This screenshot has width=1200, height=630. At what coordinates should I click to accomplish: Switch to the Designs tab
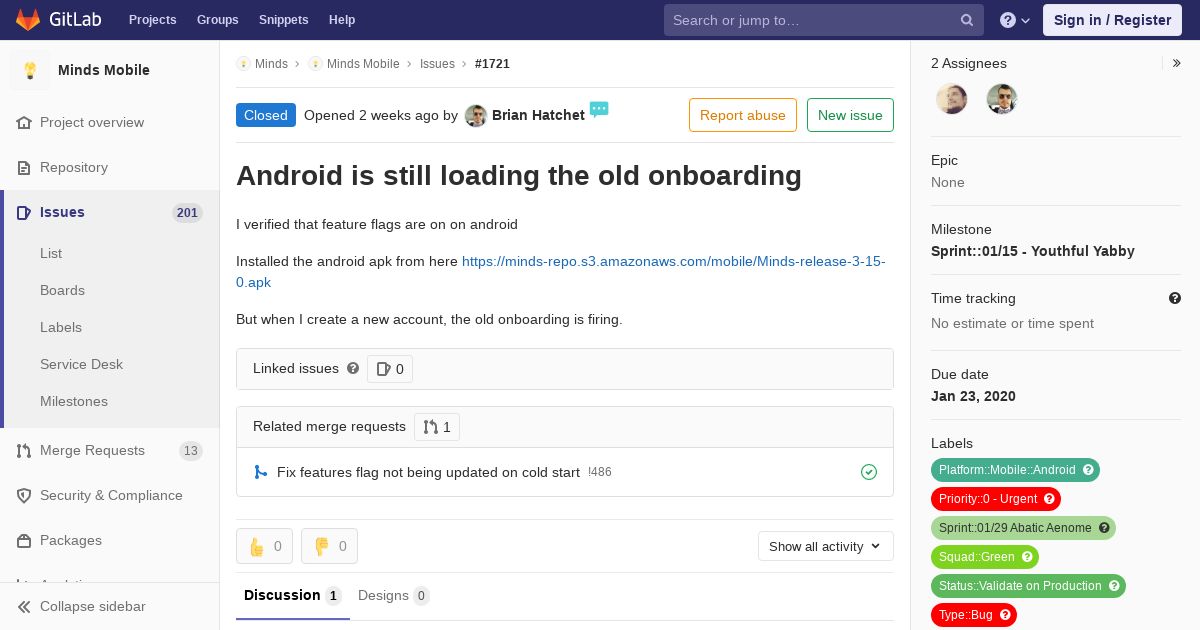coord(394,596)
